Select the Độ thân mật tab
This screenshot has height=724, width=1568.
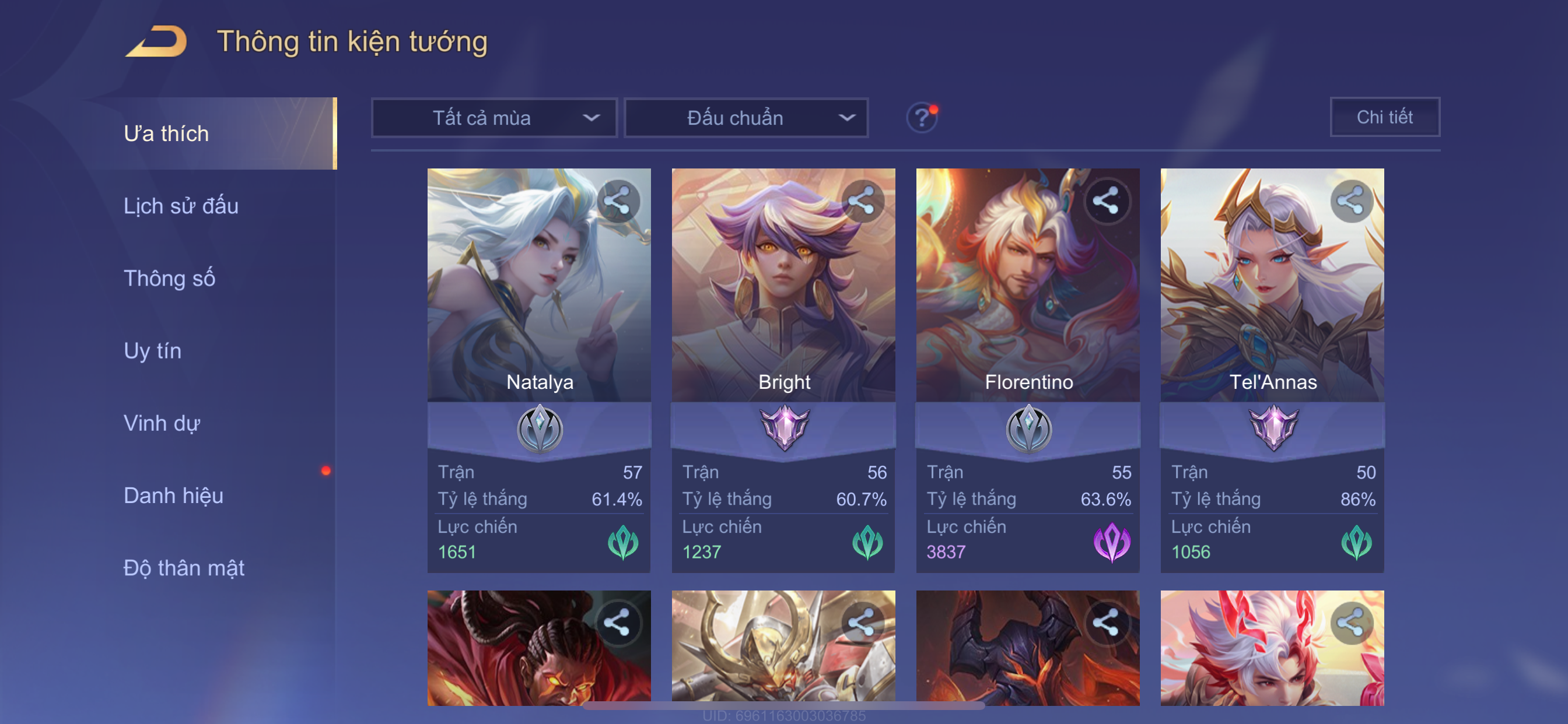point(184,568)
